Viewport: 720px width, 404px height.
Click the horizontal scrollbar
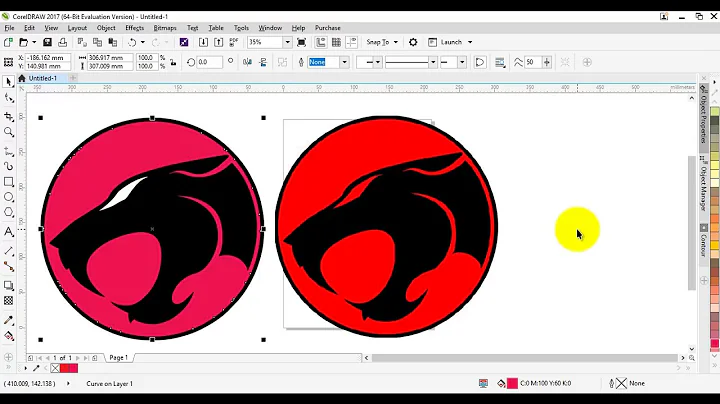(x=524, y=358)
